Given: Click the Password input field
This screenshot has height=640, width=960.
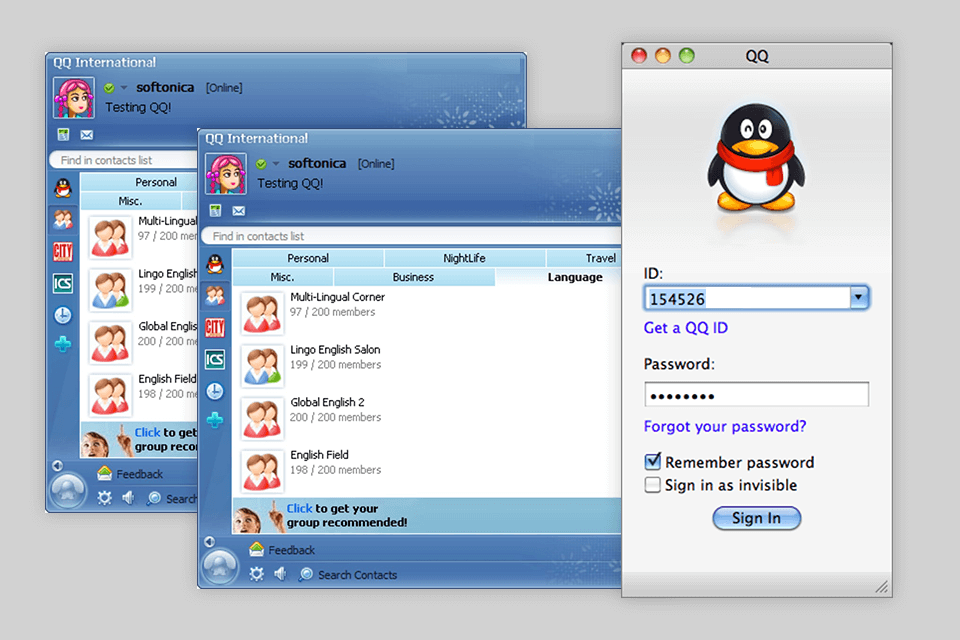Looking at the screenshot, I should coord(756,395).
